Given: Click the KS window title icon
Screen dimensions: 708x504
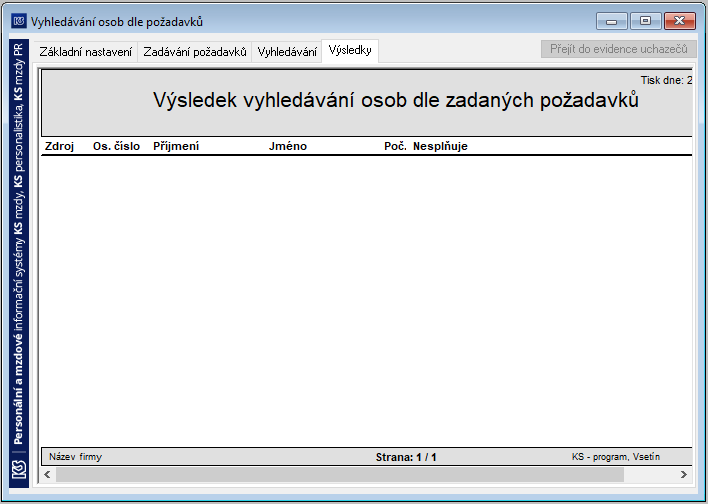Looking at the screenshot, I should tap(19, 21).
